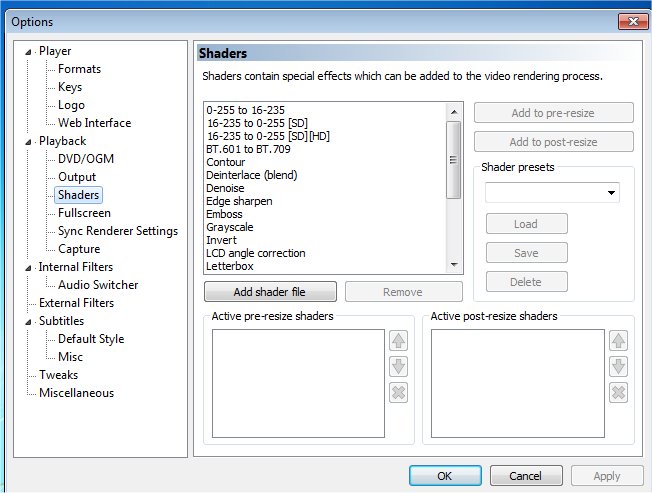This screenshot has width=652, height=493.
Task: Confirm settings with OK button
Action: pos(445,476)
